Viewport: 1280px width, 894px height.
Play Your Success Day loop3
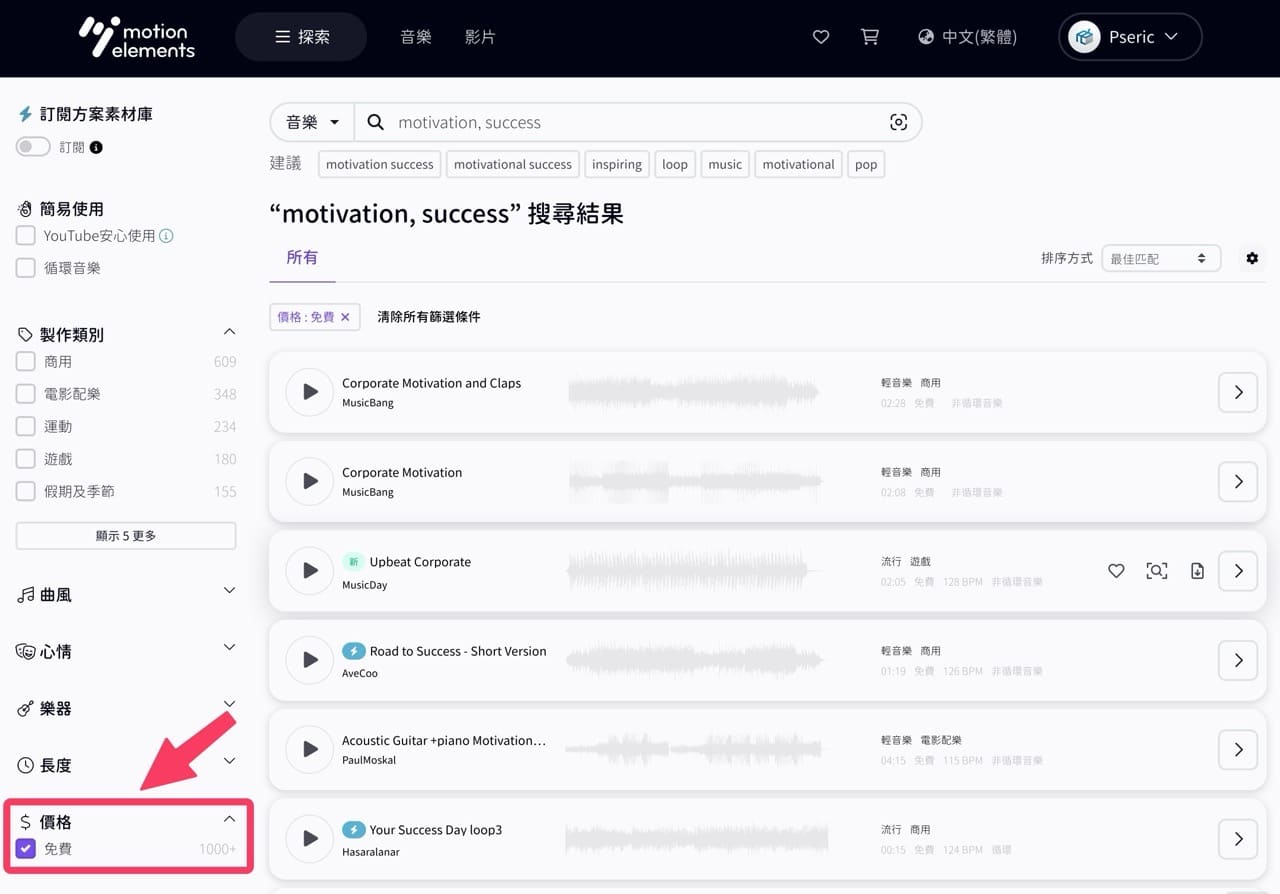[309, 838]
